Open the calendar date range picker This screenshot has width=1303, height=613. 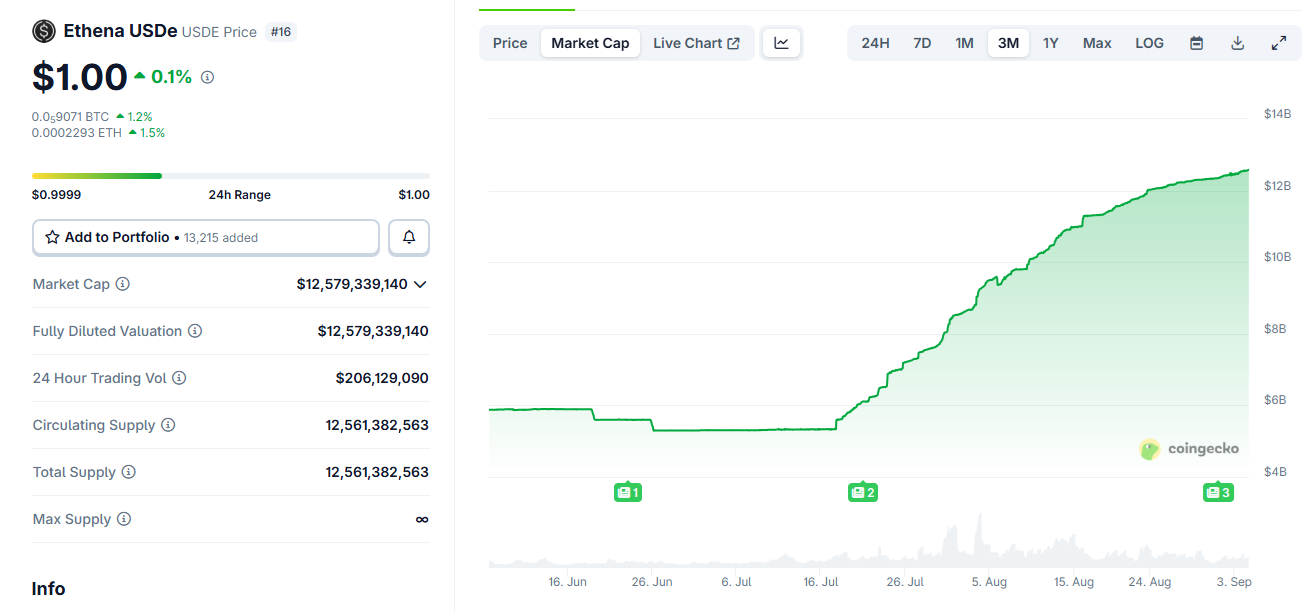pos(1196,43)
